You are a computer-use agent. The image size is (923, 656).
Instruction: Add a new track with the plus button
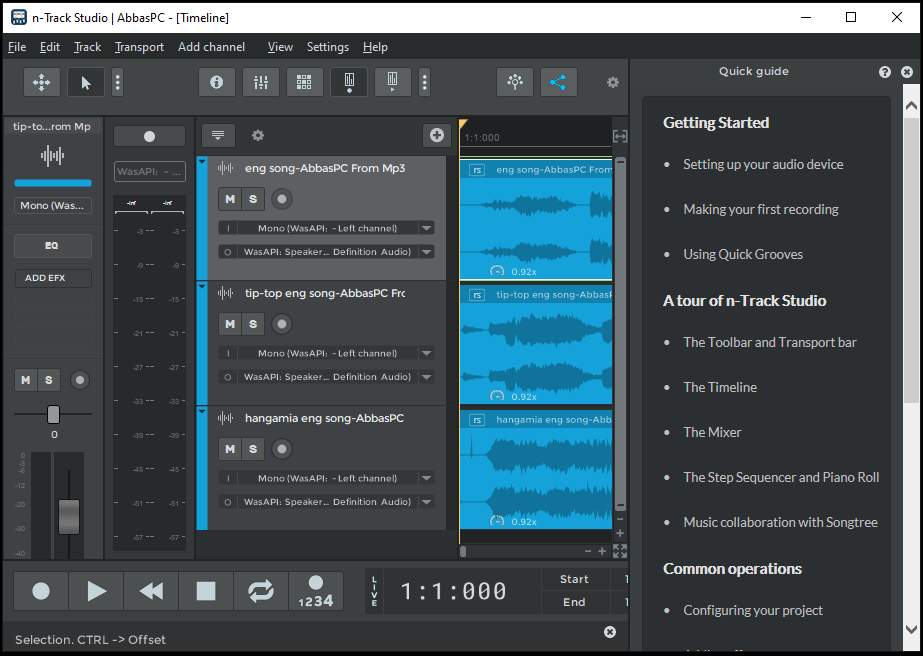(x=437, y=135)
